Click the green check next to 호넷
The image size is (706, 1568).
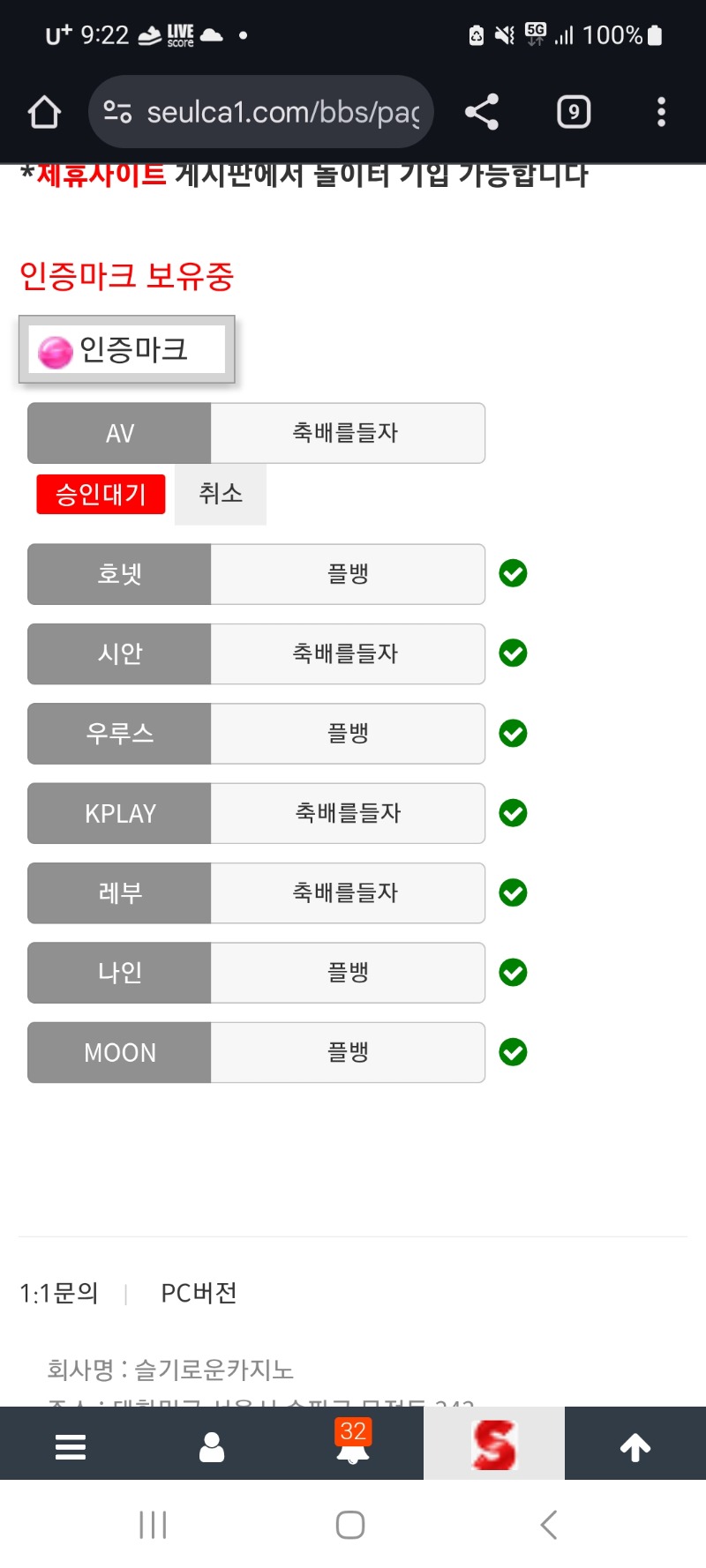click(x=513, y=574)
